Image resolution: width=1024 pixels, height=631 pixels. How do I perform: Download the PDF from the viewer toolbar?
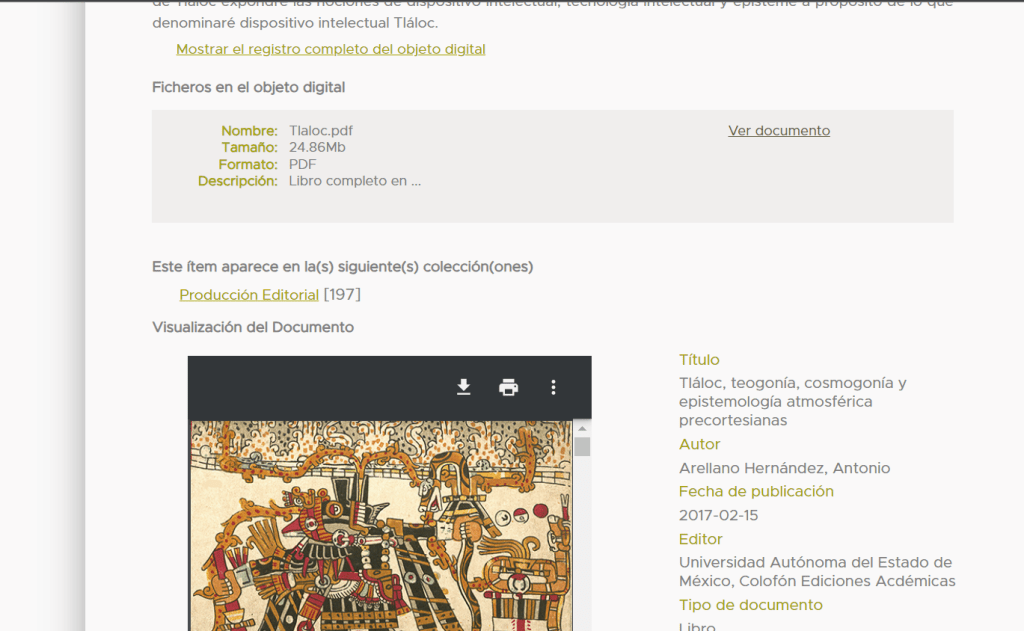[463, 388]
